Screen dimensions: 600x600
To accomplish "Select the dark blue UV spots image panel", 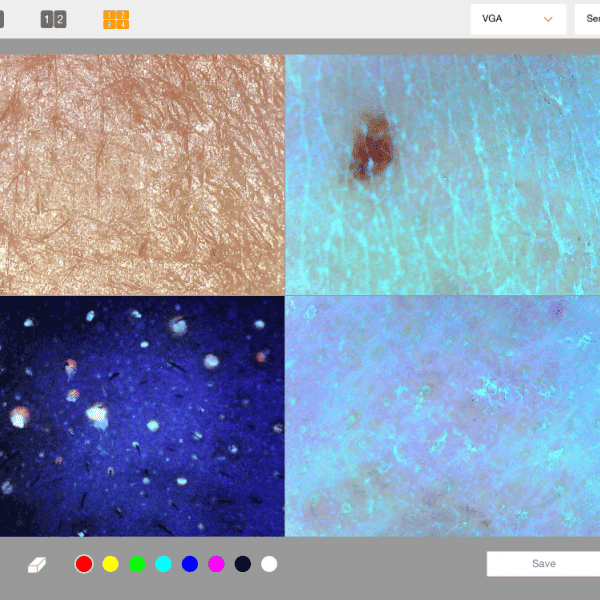I will pos(142,416).
